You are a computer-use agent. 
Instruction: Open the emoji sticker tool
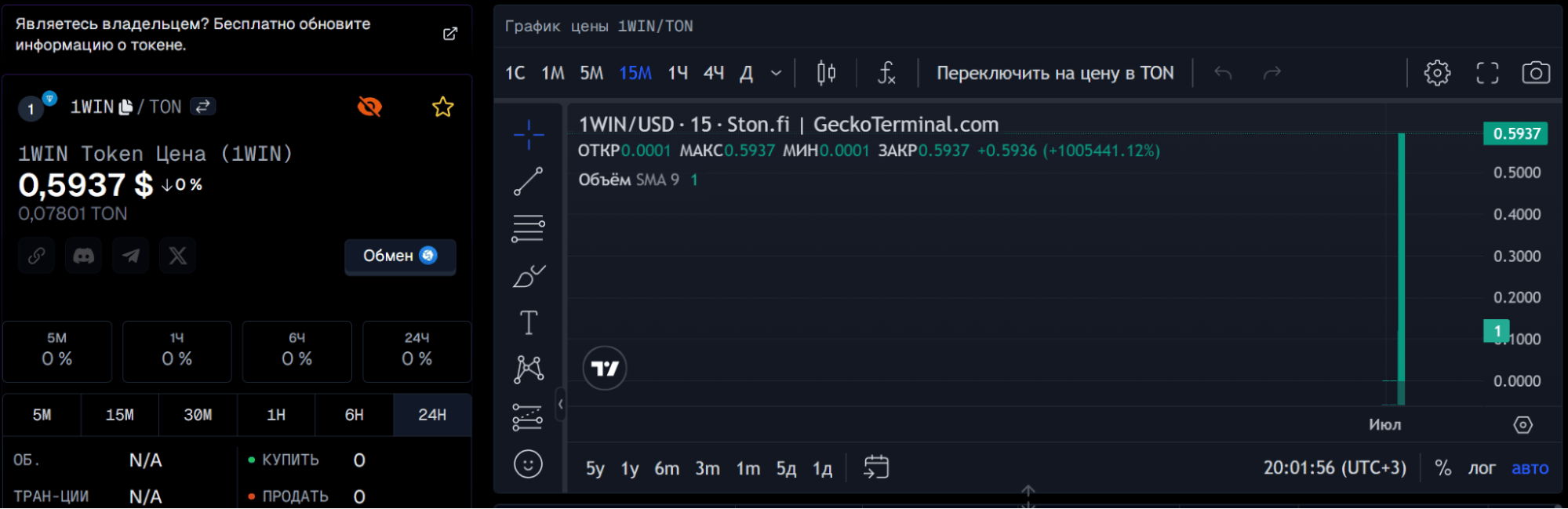[528, 464]
